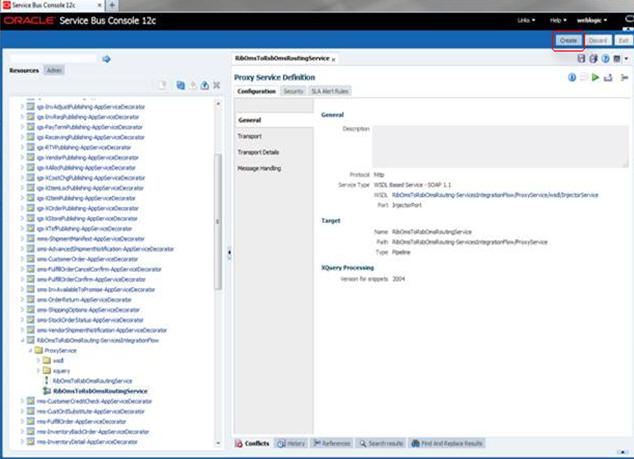Select the Configuration tab

point(256,91)
